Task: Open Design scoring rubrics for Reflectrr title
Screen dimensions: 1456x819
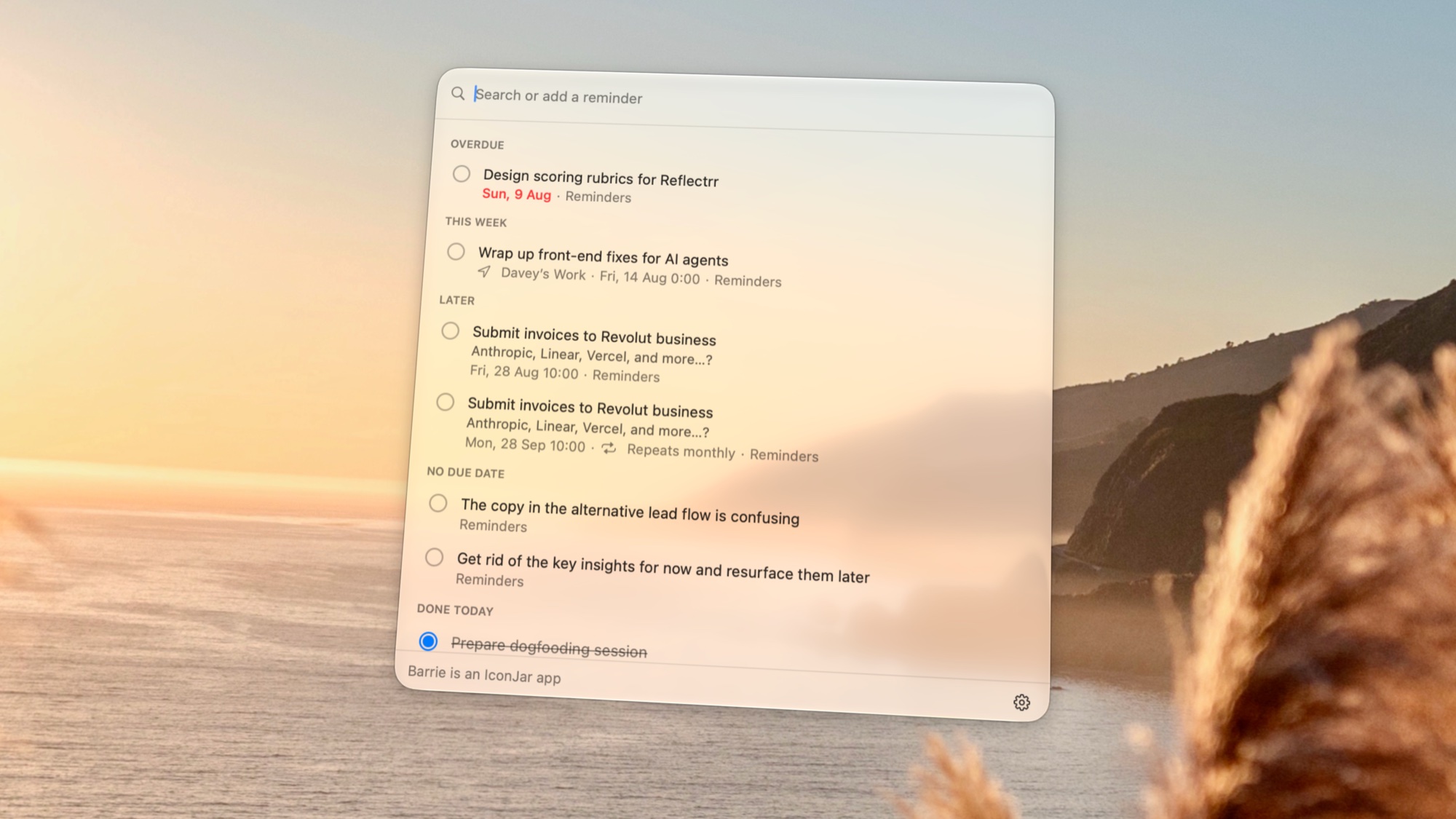Action: coord(601,178)
